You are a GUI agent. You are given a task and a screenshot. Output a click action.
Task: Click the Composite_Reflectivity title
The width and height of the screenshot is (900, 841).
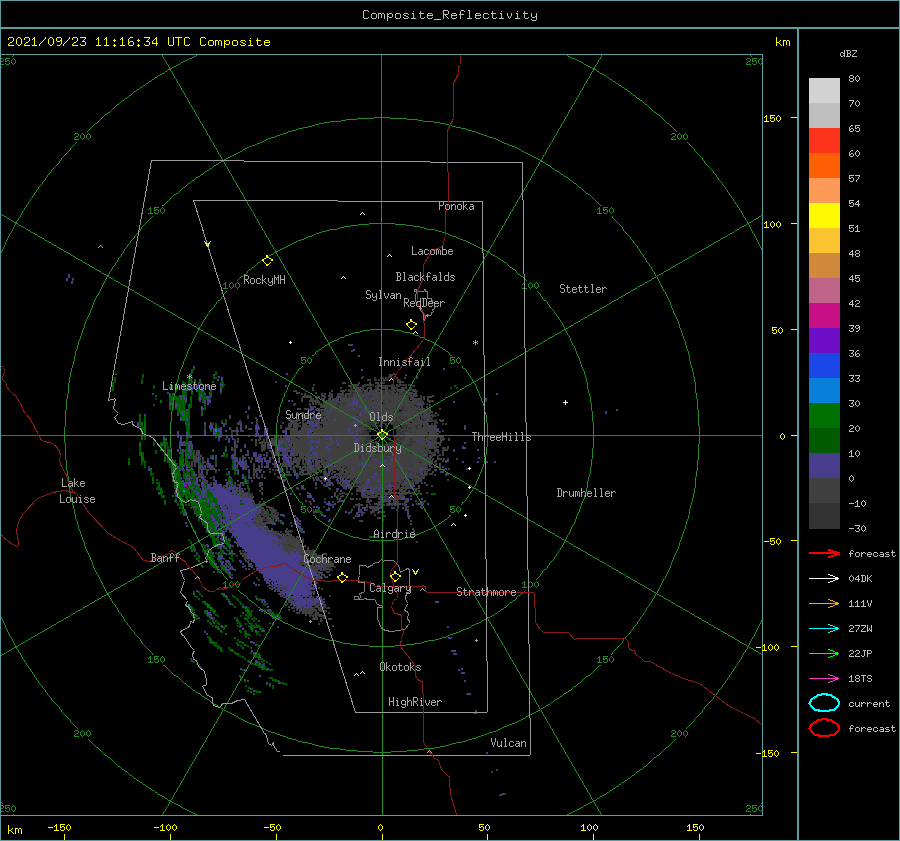coord(450,15)
